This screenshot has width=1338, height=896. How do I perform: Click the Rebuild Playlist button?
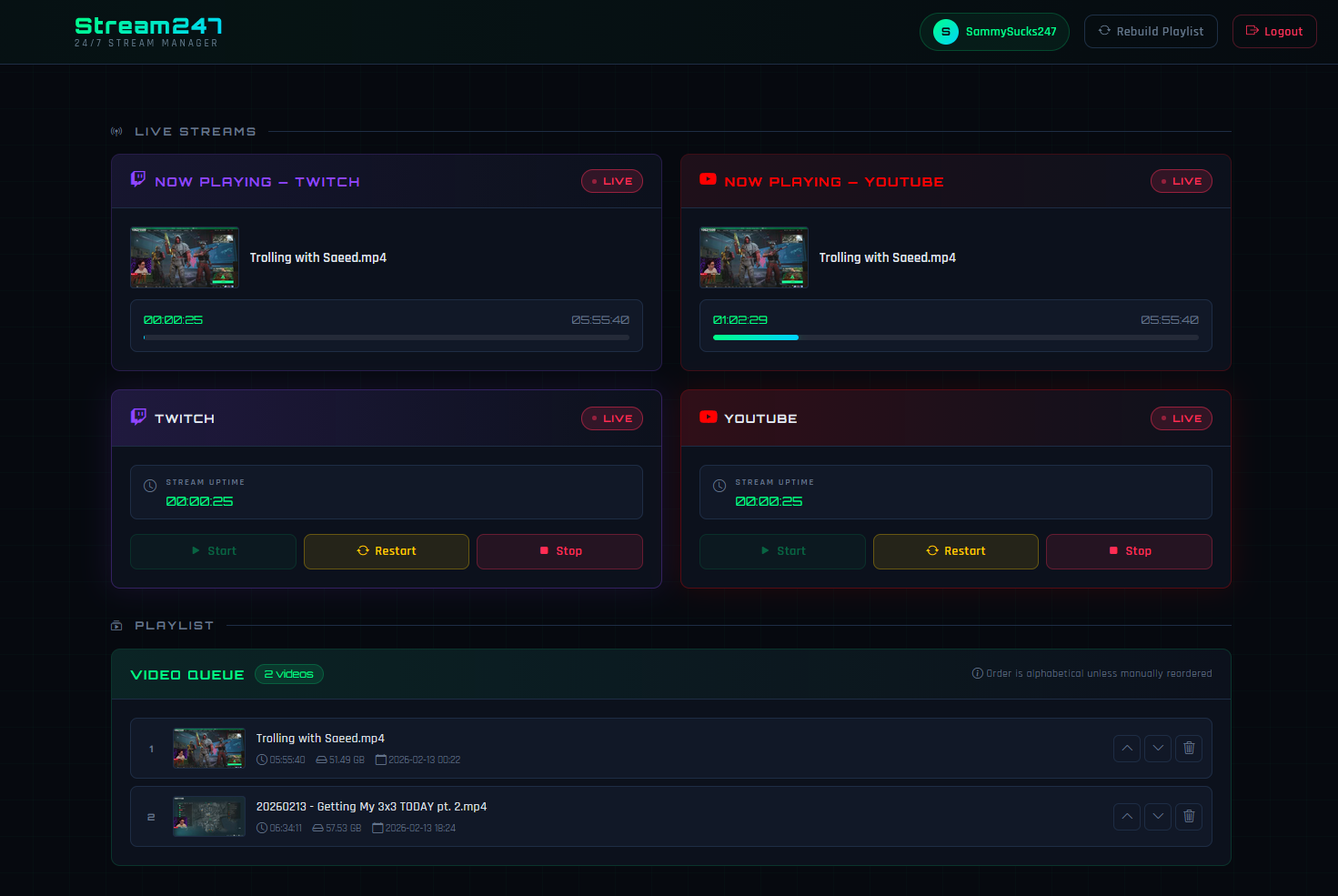pyautogui.click(x=1151, y=30)
